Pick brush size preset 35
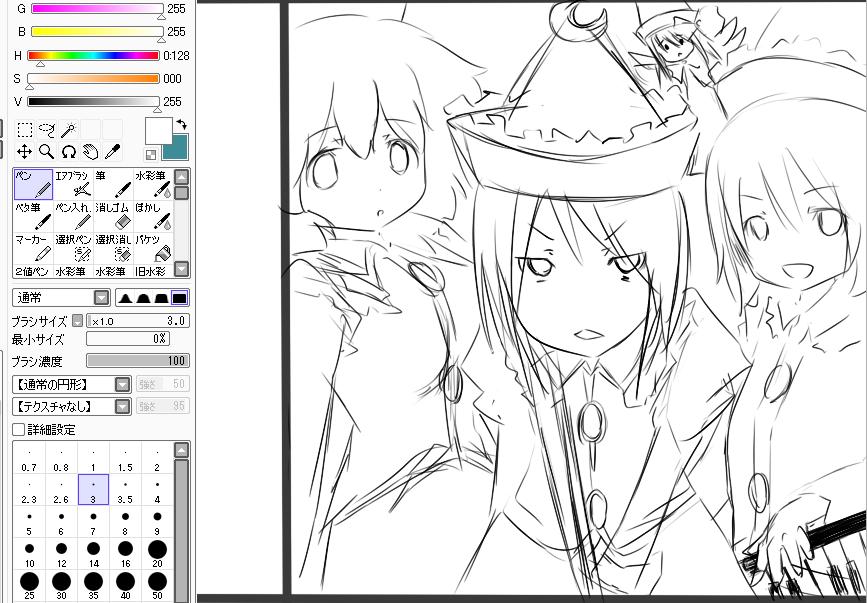Screen dimensions: 867x603 pos(93,586)
